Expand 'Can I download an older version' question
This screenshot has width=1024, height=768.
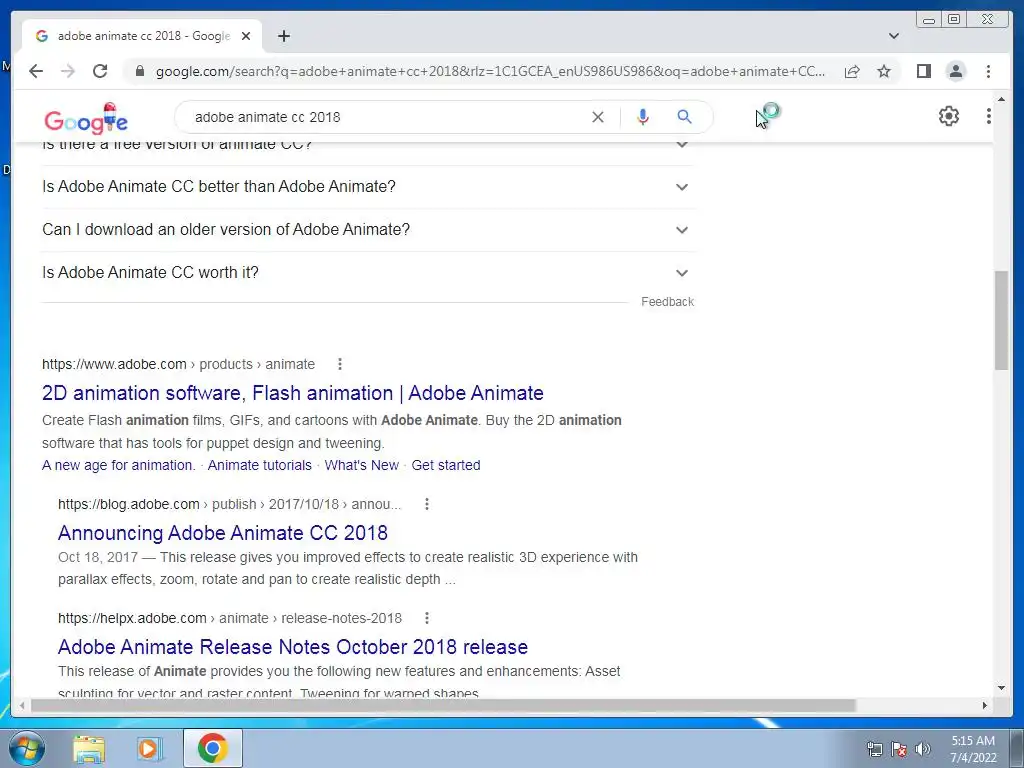368,230
